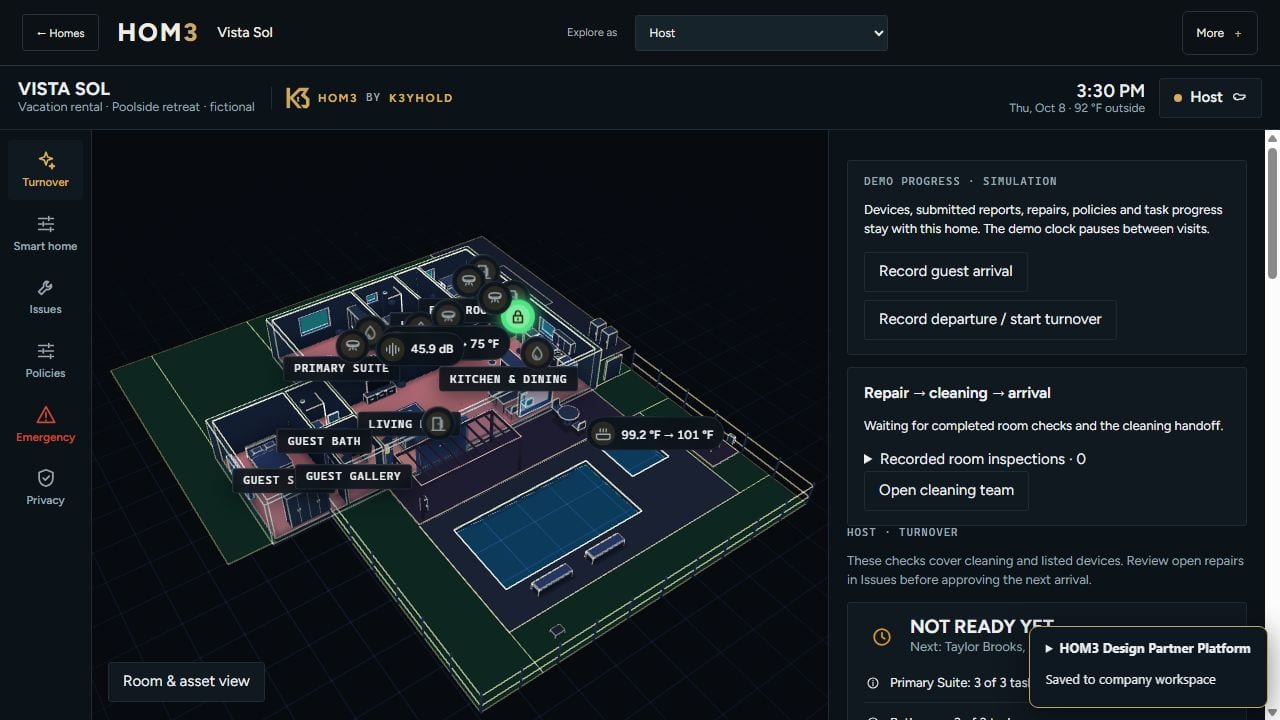The image size is (1280, 720).
Task: Select smoke detector above Primary Suite label
Action: pyautogui.click(x=351, y=346)
